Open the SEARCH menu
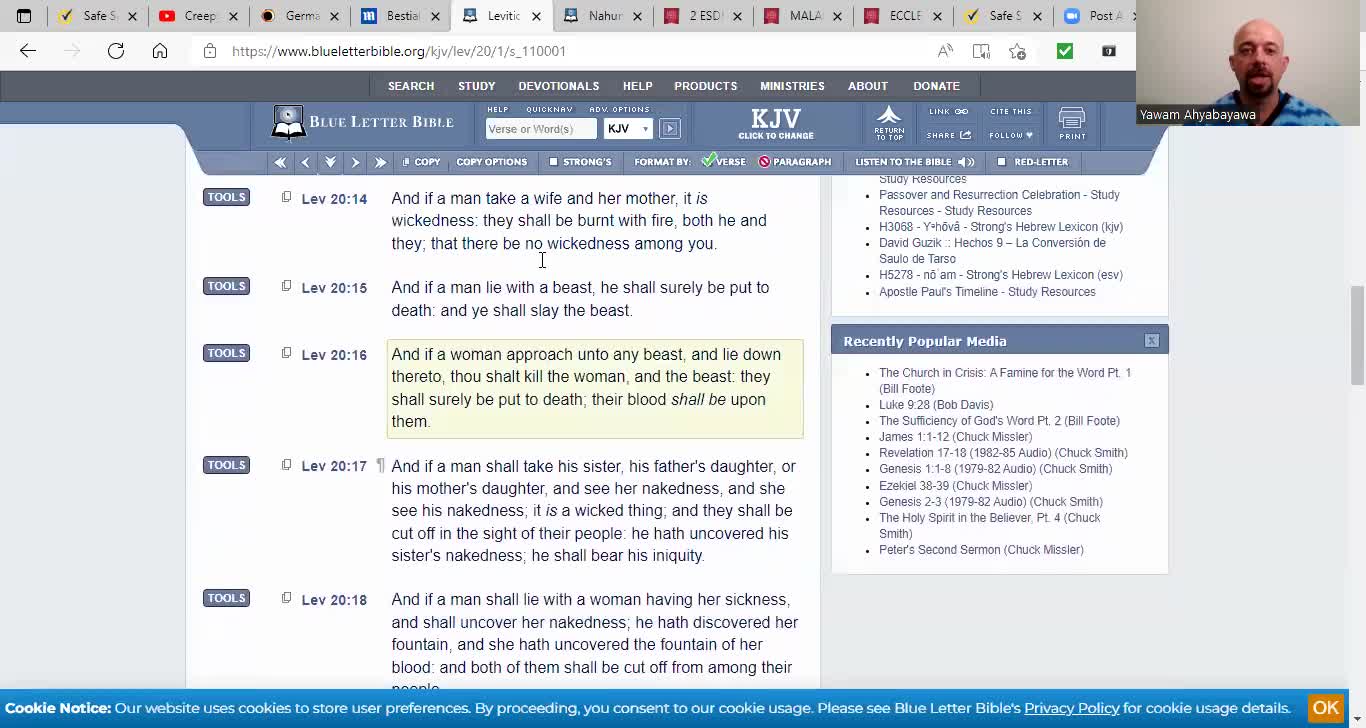Image resolution: width=1366 pixels, height=728 pixels. tap(411, 86)
